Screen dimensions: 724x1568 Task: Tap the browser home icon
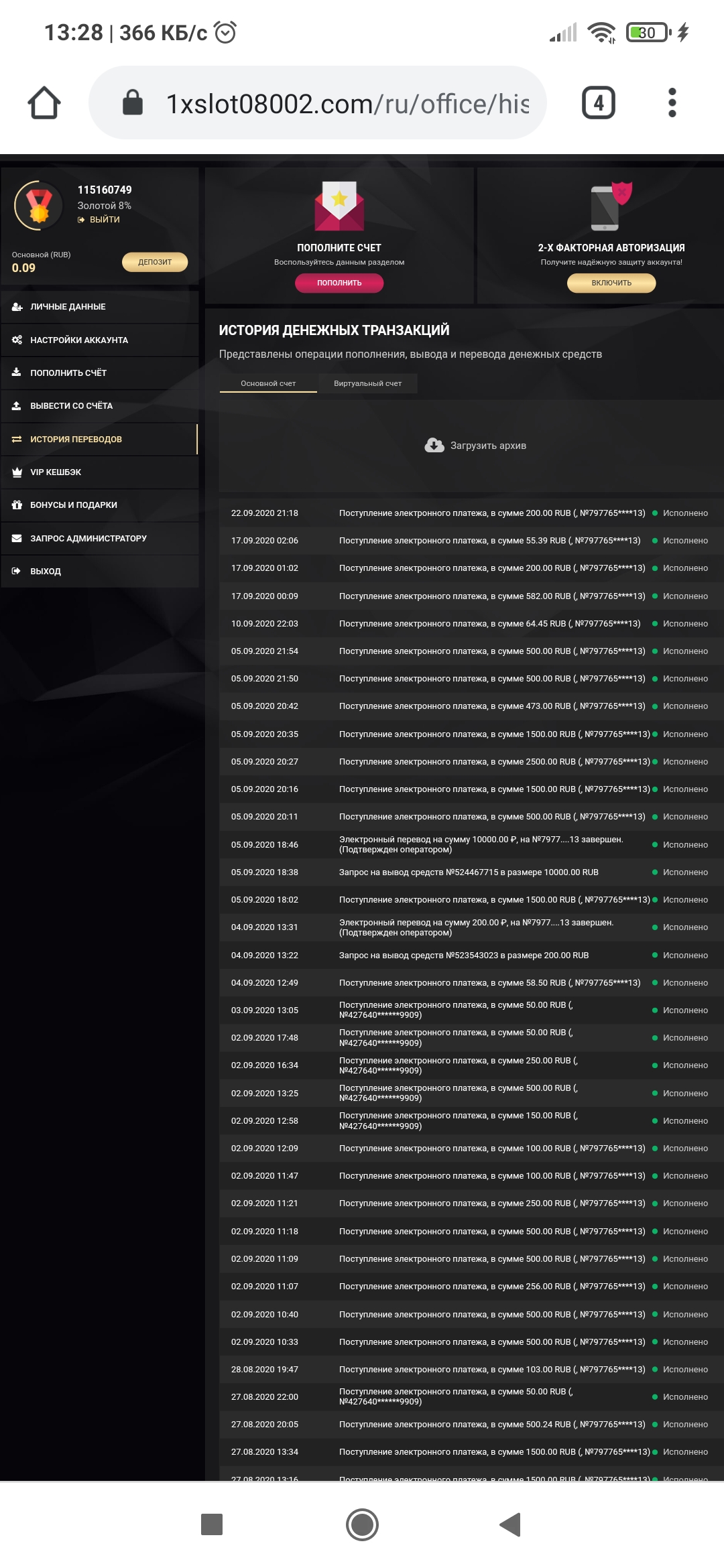44,103
